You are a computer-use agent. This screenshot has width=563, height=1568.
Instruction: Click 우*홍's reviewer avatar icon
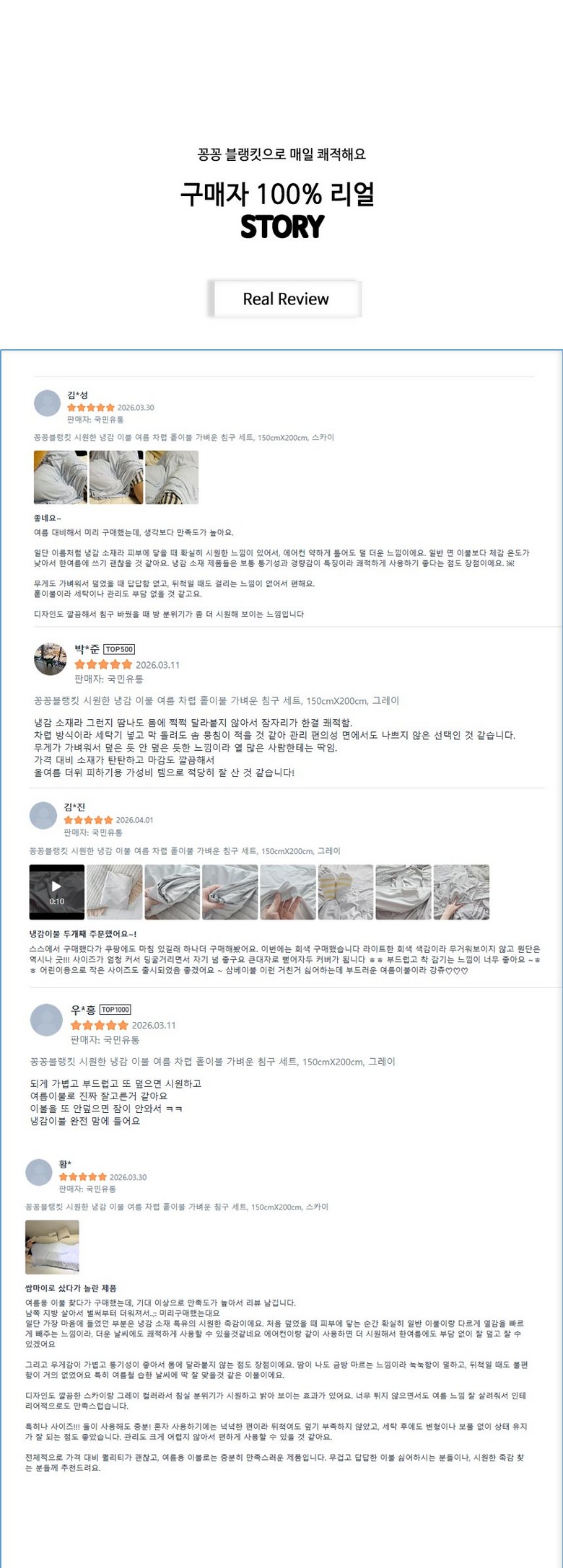47,1020
